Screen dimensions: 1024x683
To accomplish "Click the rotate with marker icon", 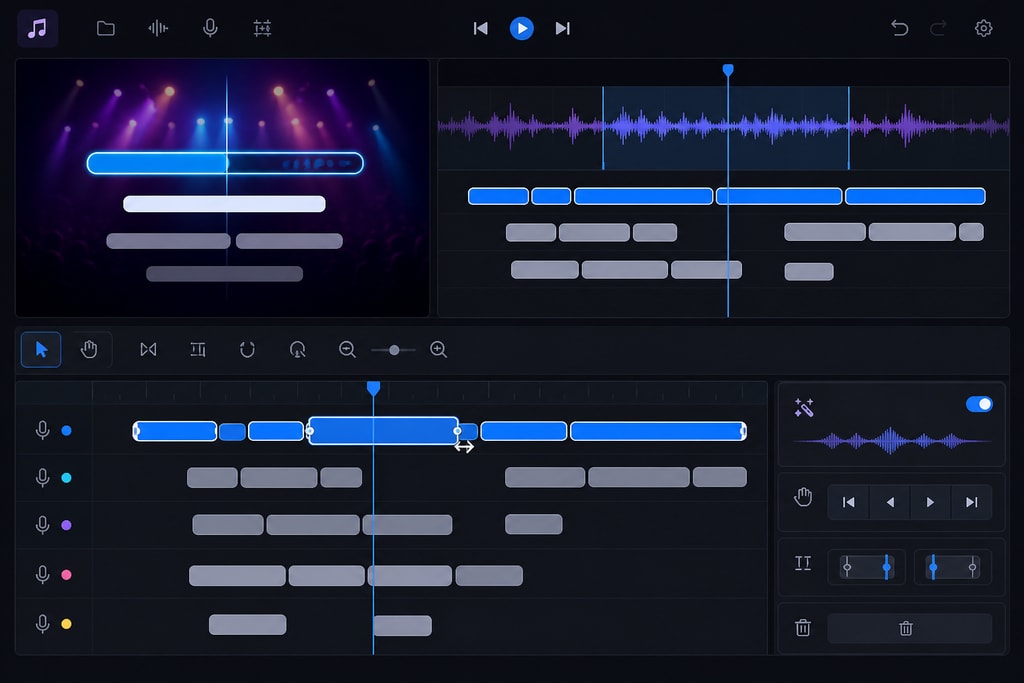I will pos(297,349).
